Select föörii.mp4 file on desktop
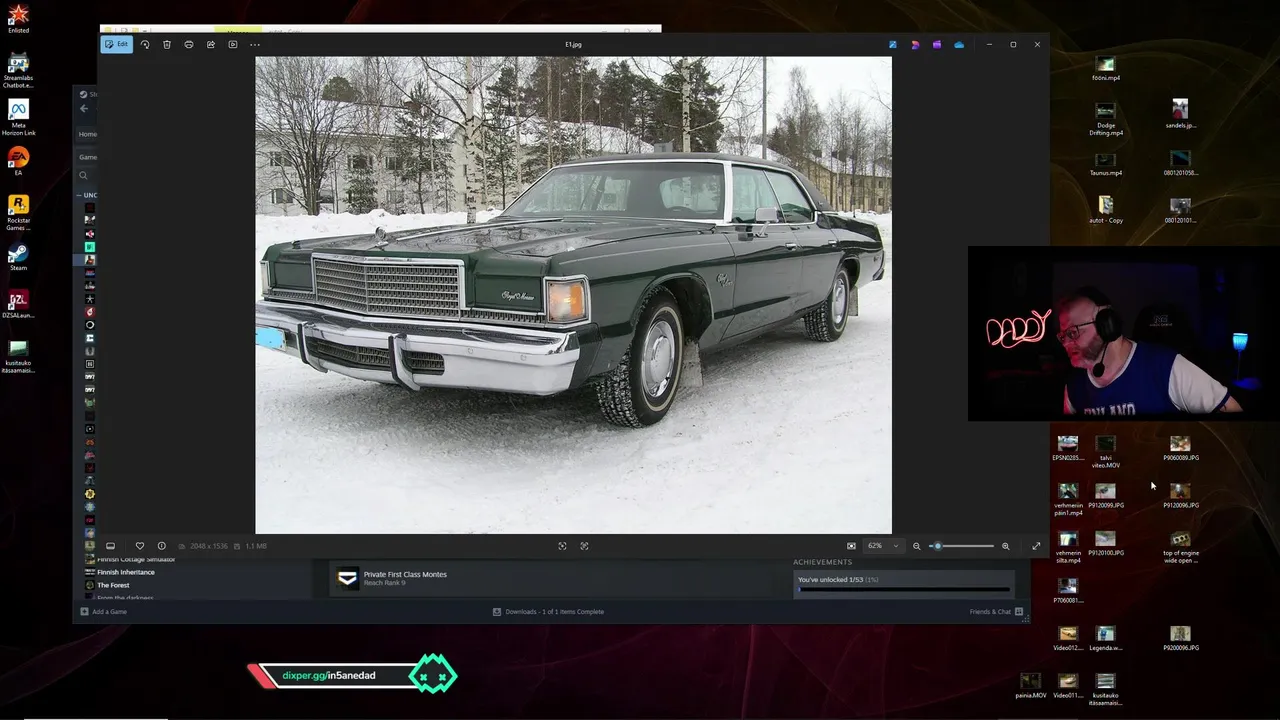The width and height of the screenshot is (1280, 720). click(x=1105, y=69)
